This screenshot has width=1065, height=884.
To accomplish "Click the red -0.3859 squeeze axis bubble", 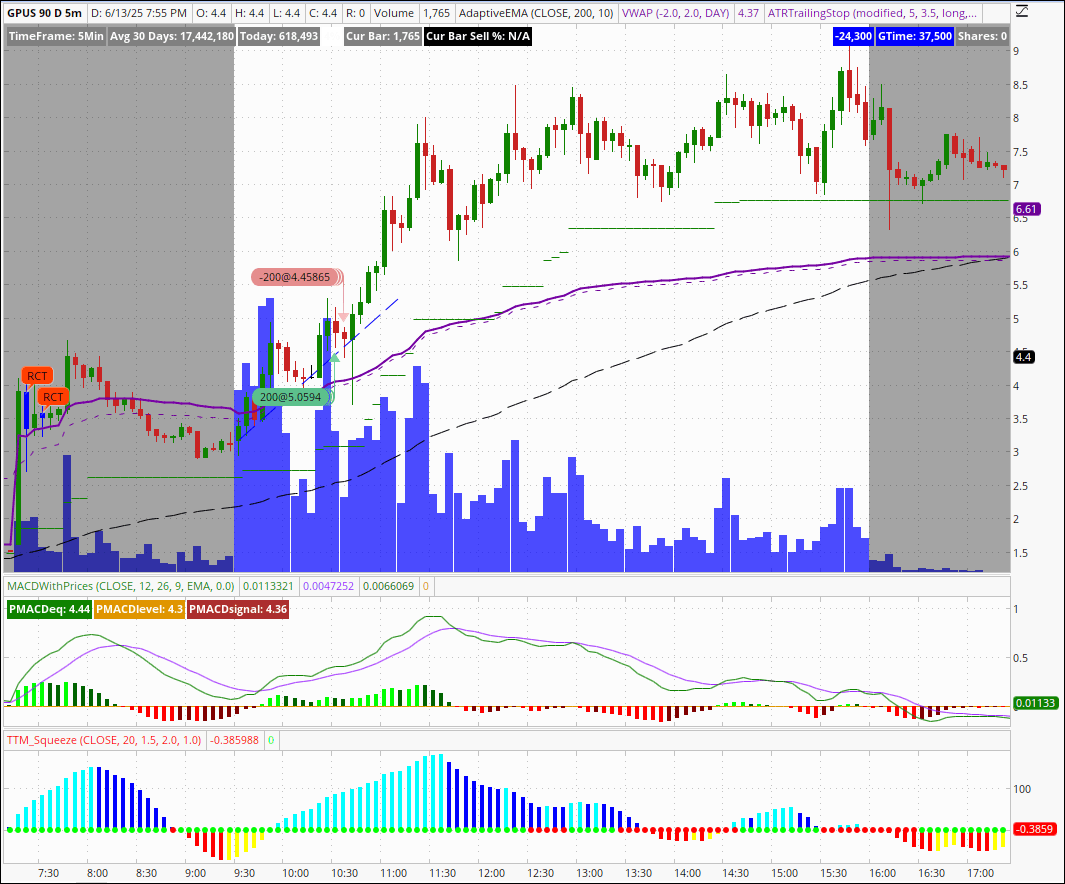I will pyautogui.click(x=1035, y=829).
